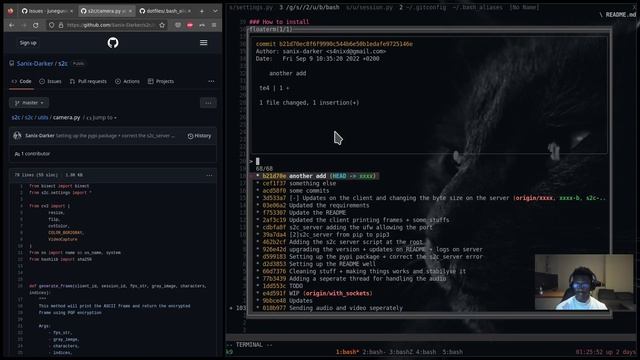Open the Pull requests tab

click(x=88, y=81)
